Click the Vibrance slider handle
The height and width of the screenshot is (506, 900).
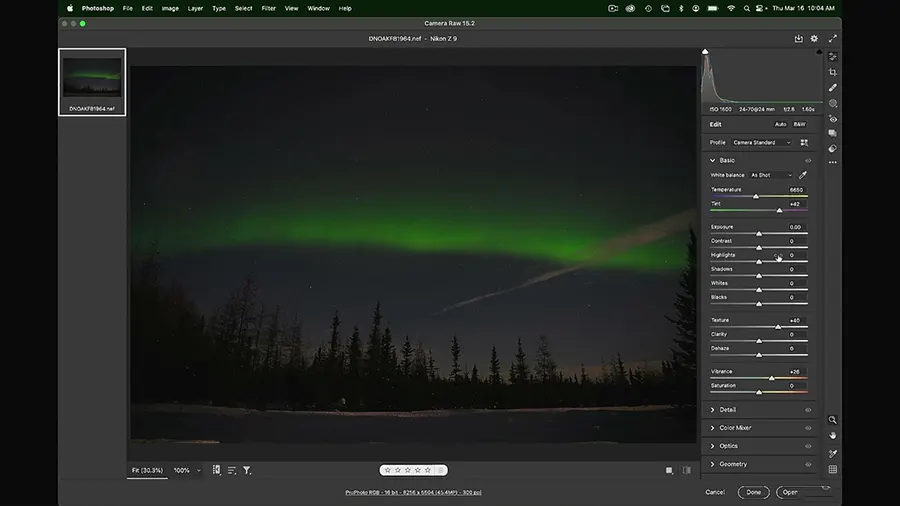pos(771,378)
